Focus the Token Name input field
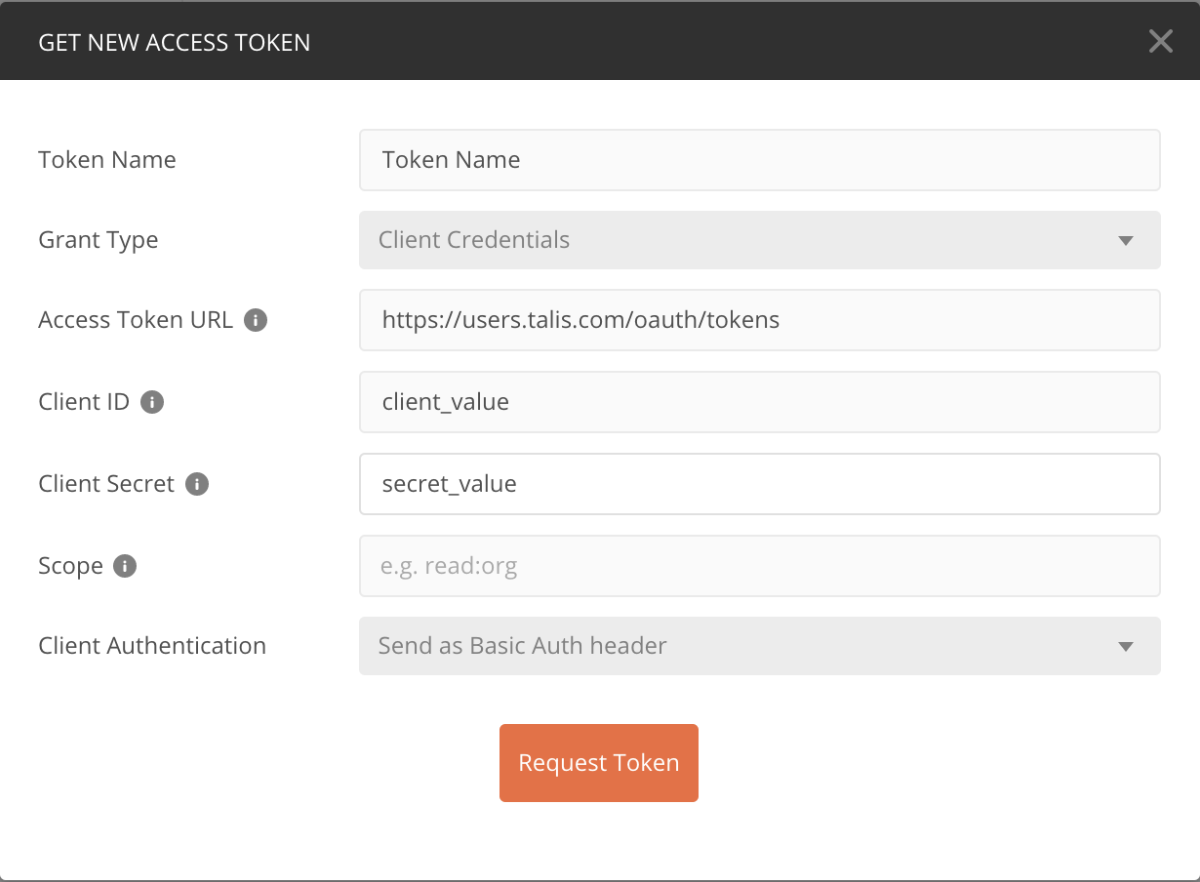Image resolution: width=1200 pixels, height=882 pixels. 760,160
